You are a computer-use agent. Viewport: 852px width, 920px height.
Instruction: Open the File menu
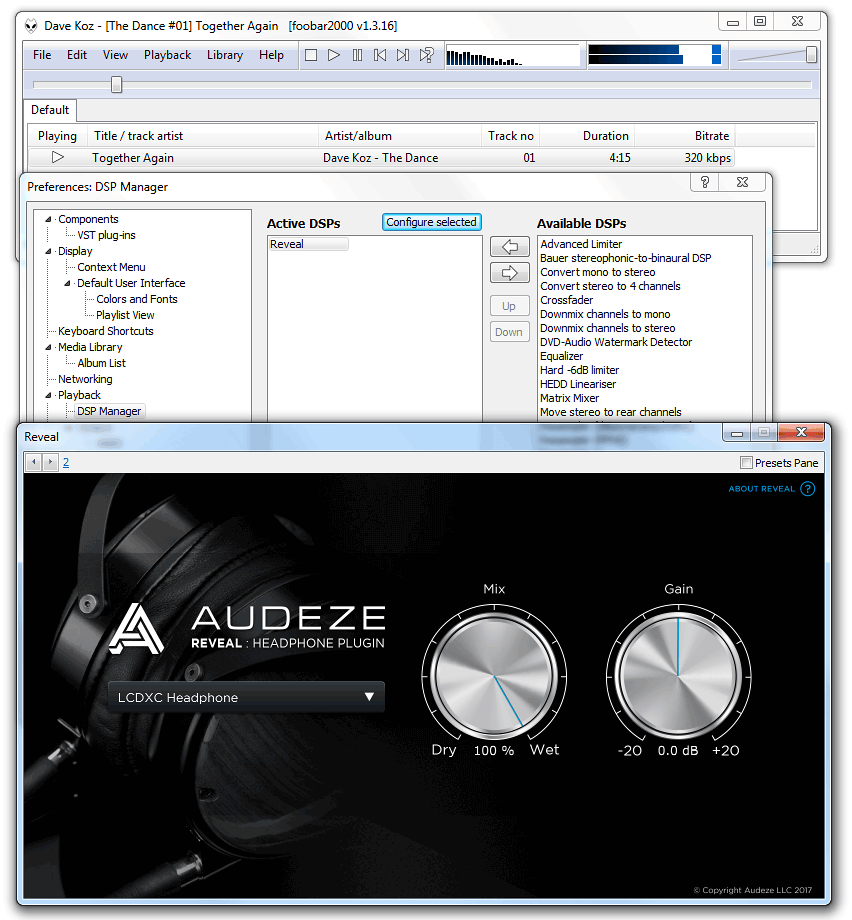(x=42, y=55)
